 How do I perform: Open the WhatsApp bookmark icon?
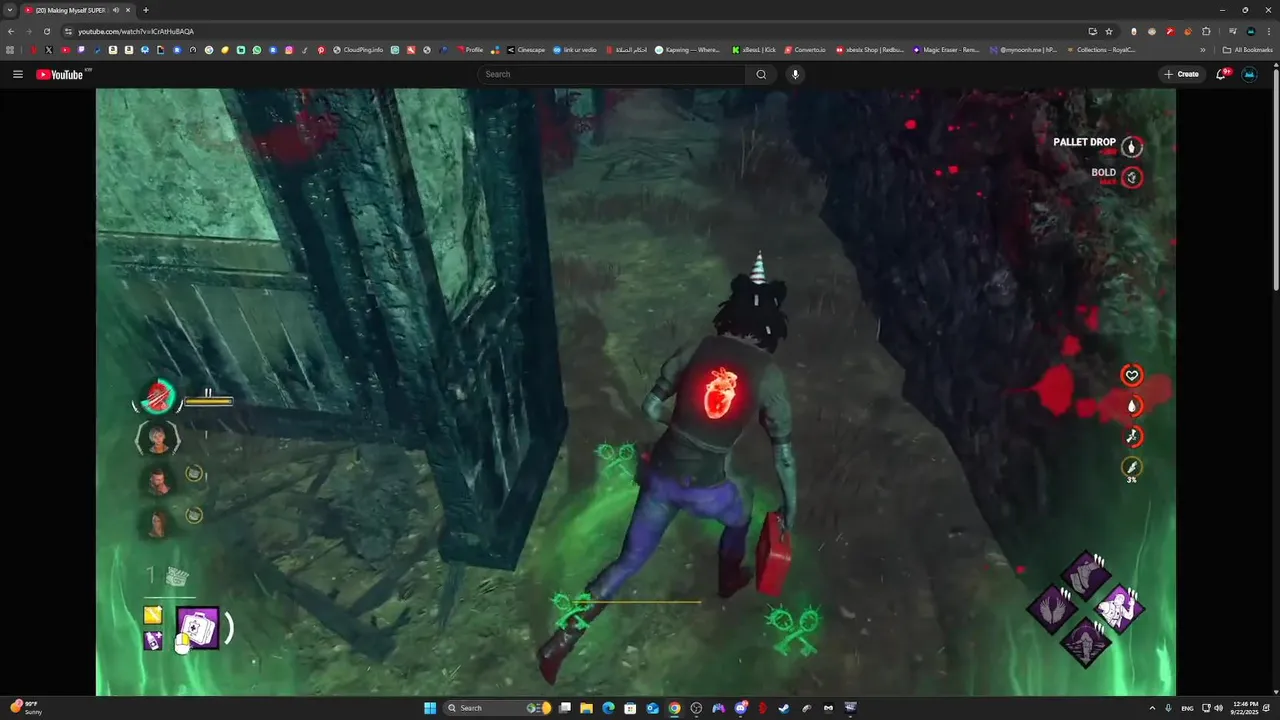pos(256,50)
